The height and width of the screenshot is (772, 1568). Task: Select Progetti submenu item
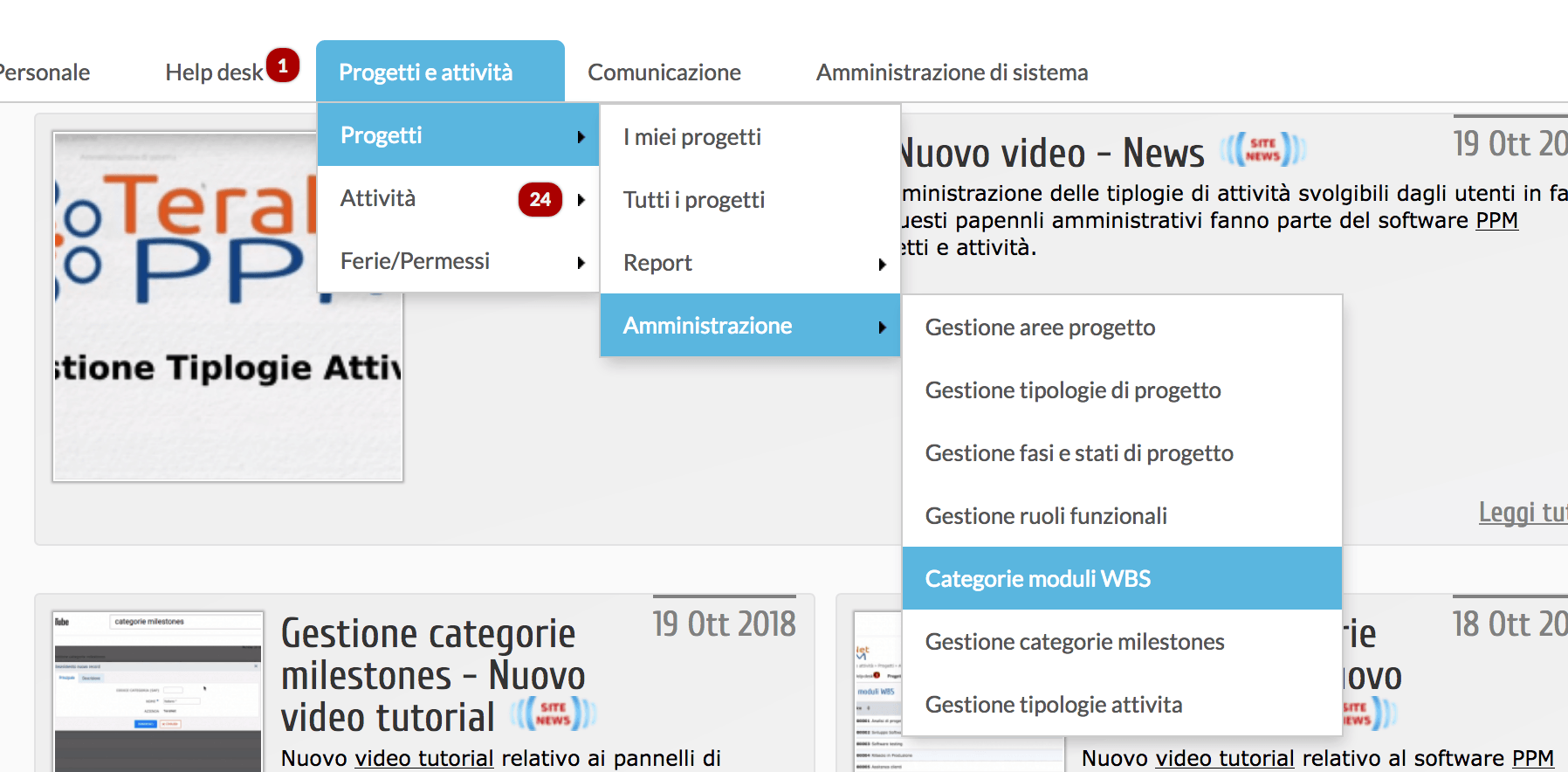[x=458, y=135]
